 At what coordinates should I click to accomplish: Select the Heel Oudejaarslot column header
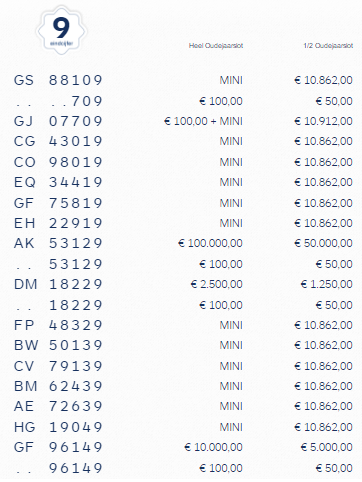216,46
